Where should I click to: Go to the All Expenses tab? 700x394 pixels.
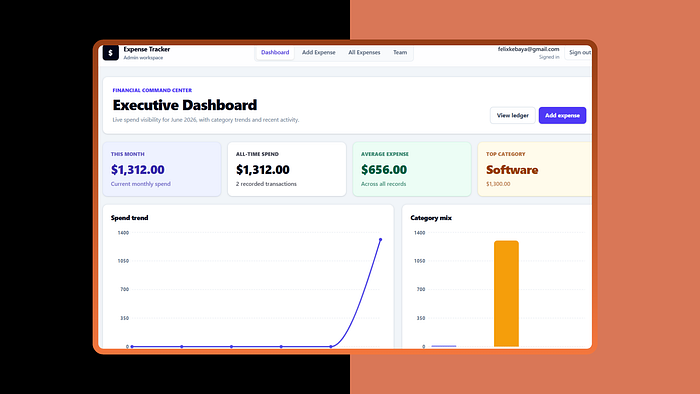[364, 52]
